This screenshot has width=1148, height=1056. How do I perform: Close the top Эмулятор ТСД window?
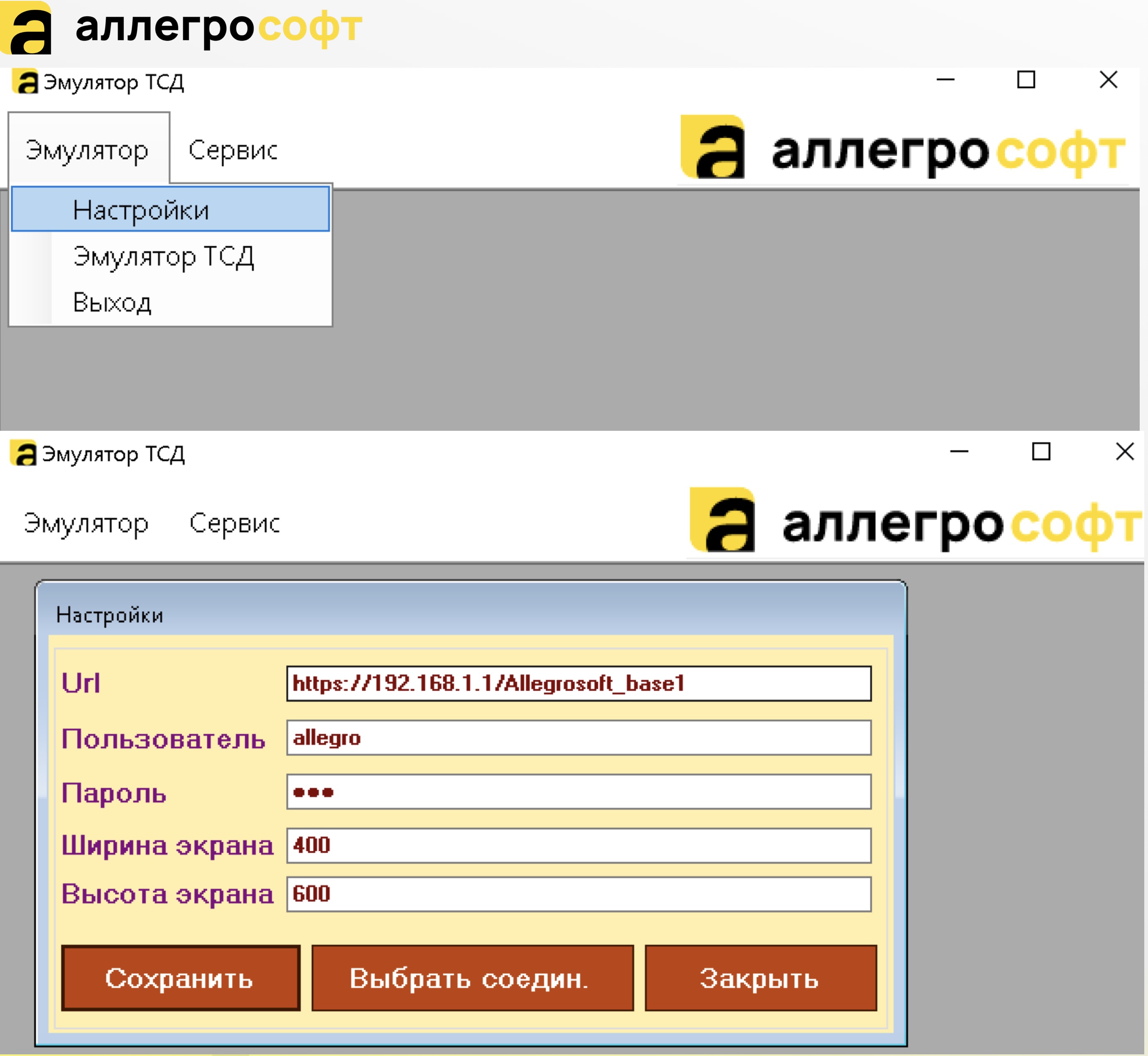(1109, 80)
